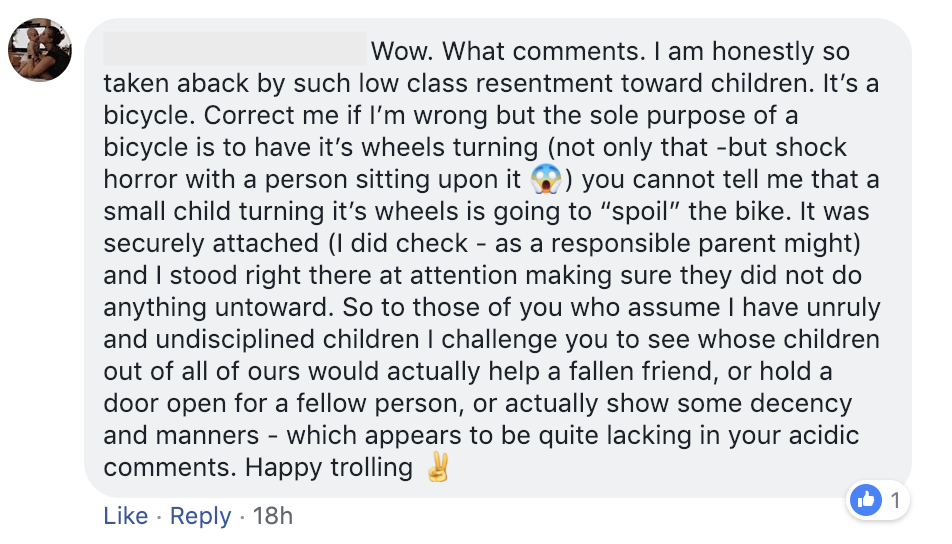Click the phrase "undisciplined children"

point(287,340)
